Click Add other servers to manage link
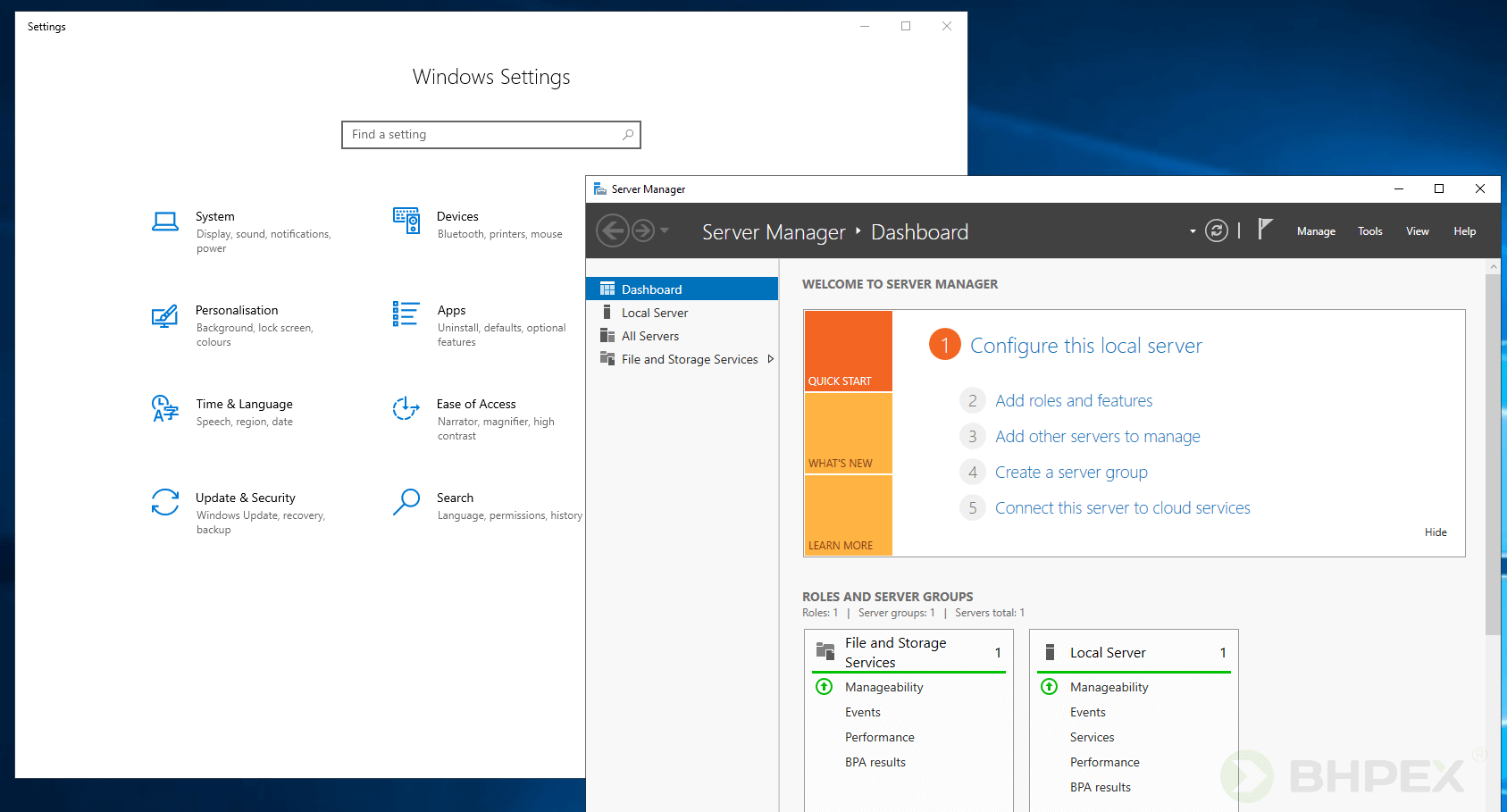The height and width of the screenshot is (812, 1507). (x=1098, y=436)
